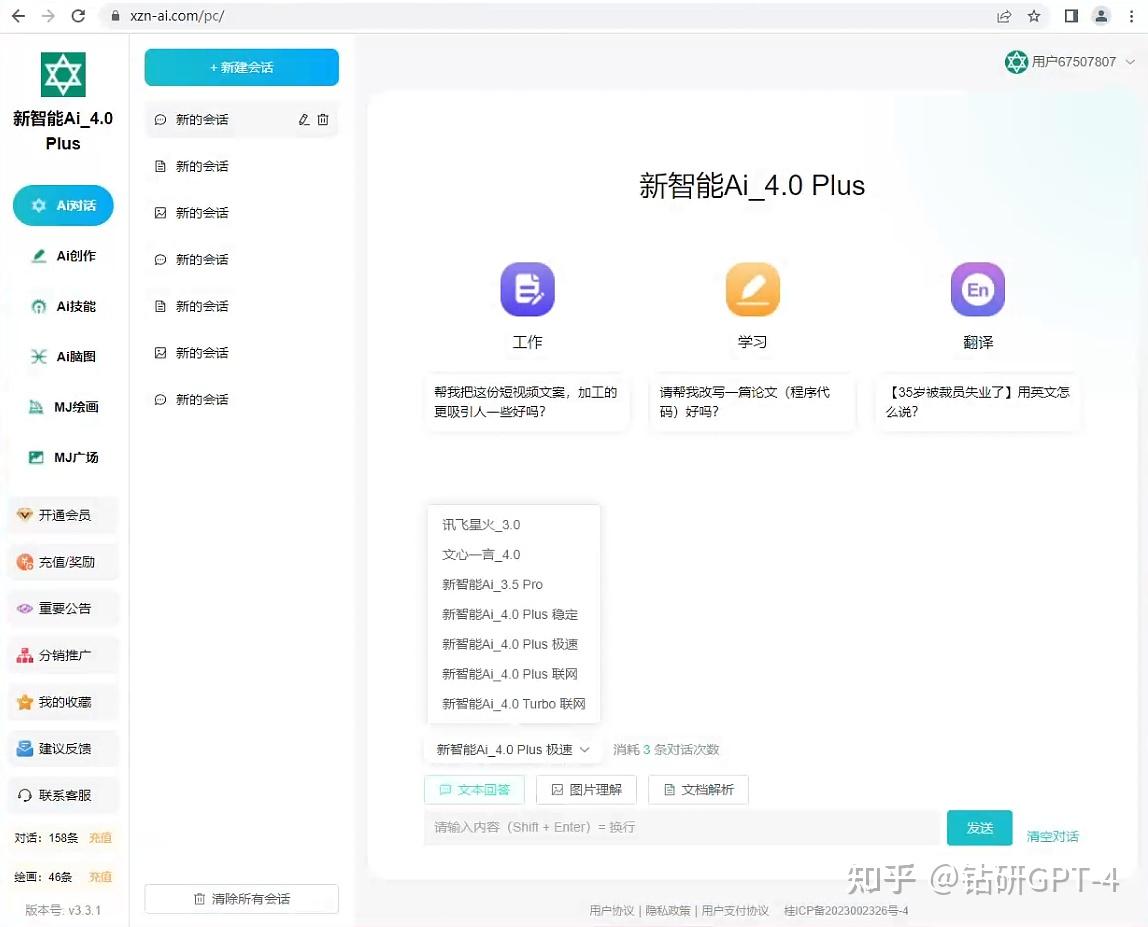Expand the 用户67507807 account dropdown

point(1130,62)
